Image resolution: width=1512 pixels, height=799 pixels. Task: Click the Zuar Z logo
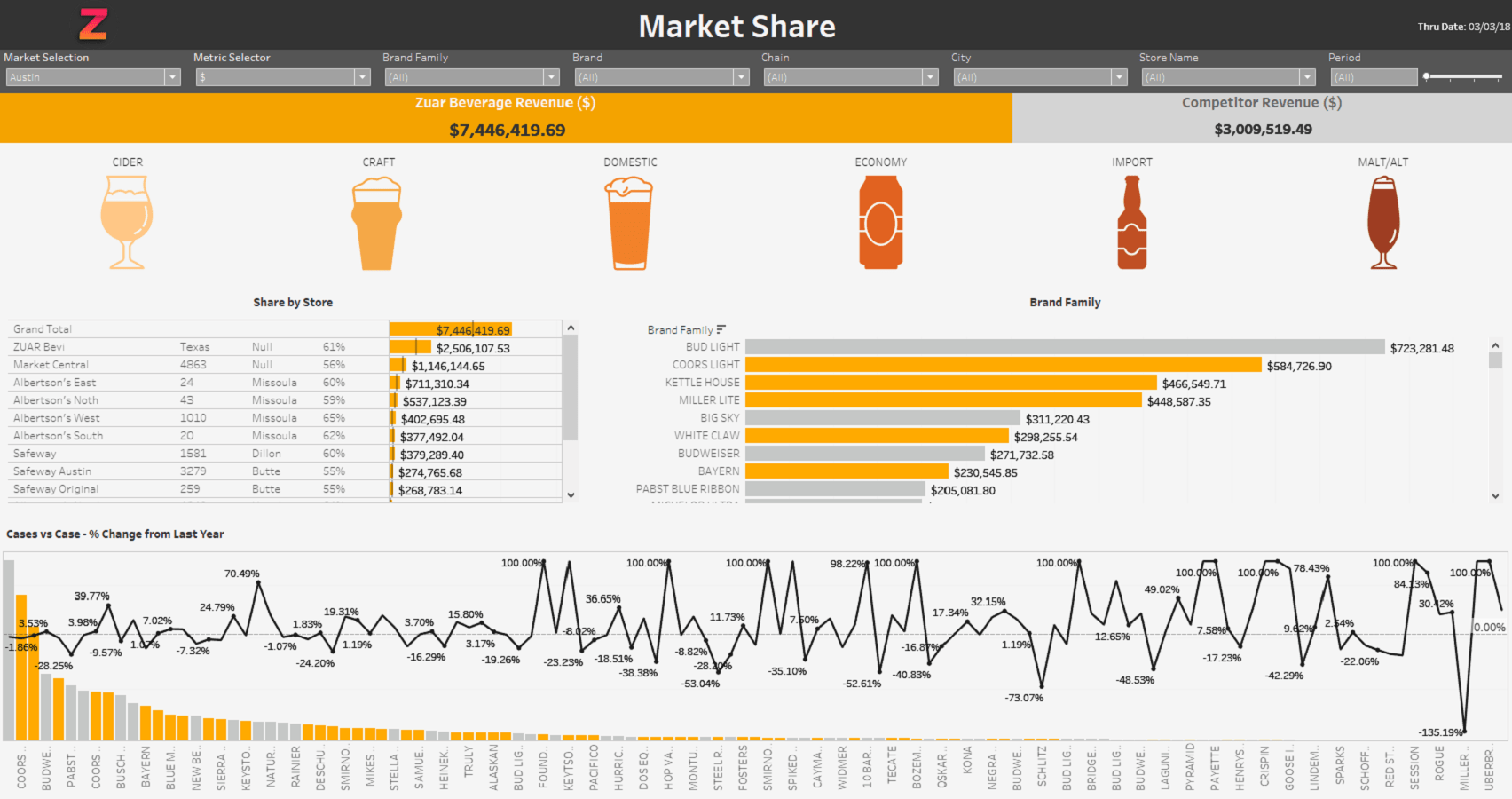[93, 25]
